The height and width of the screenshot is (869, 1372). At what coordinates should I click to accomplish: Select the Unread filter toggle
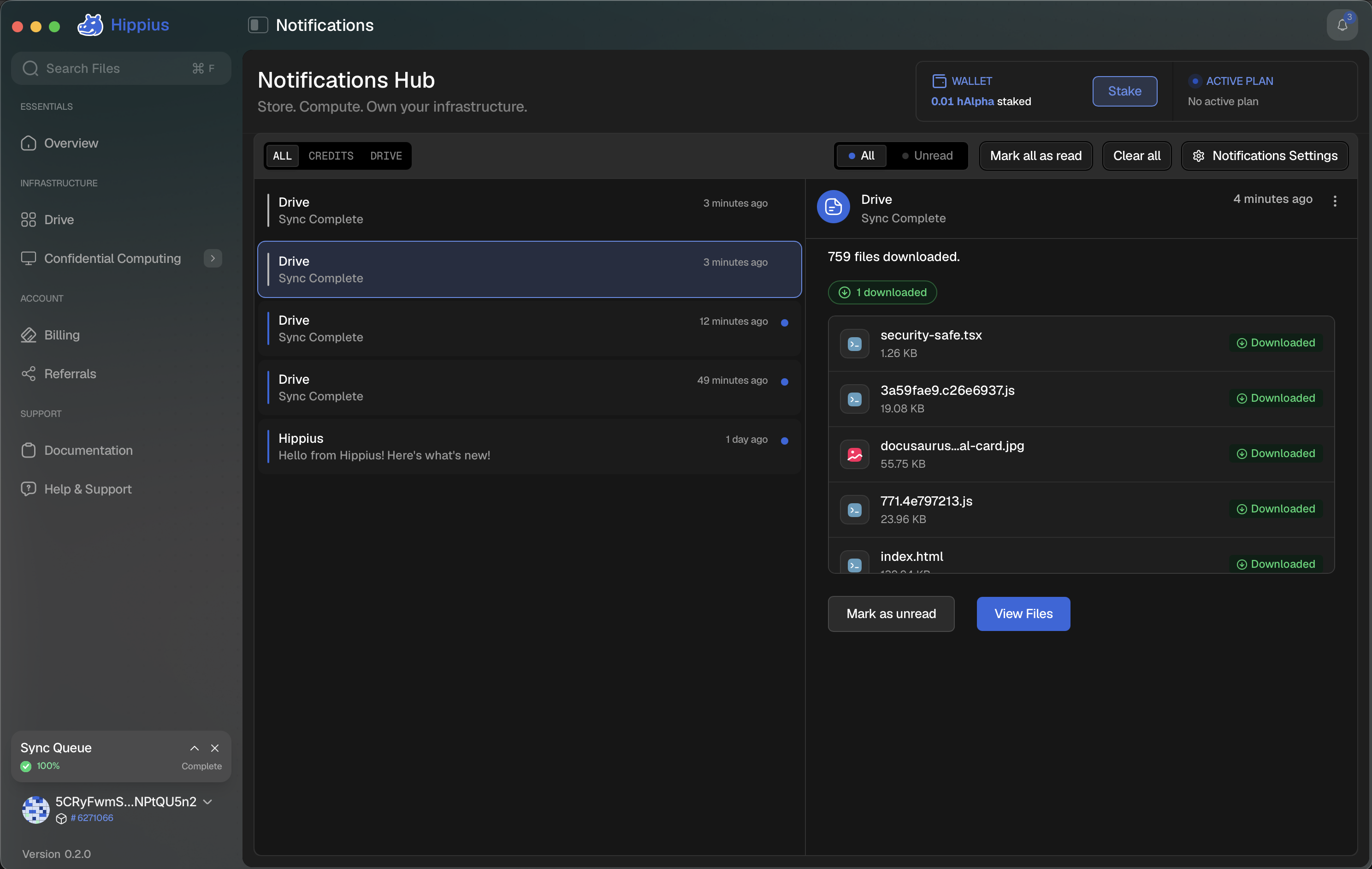(x=927, y=155)
